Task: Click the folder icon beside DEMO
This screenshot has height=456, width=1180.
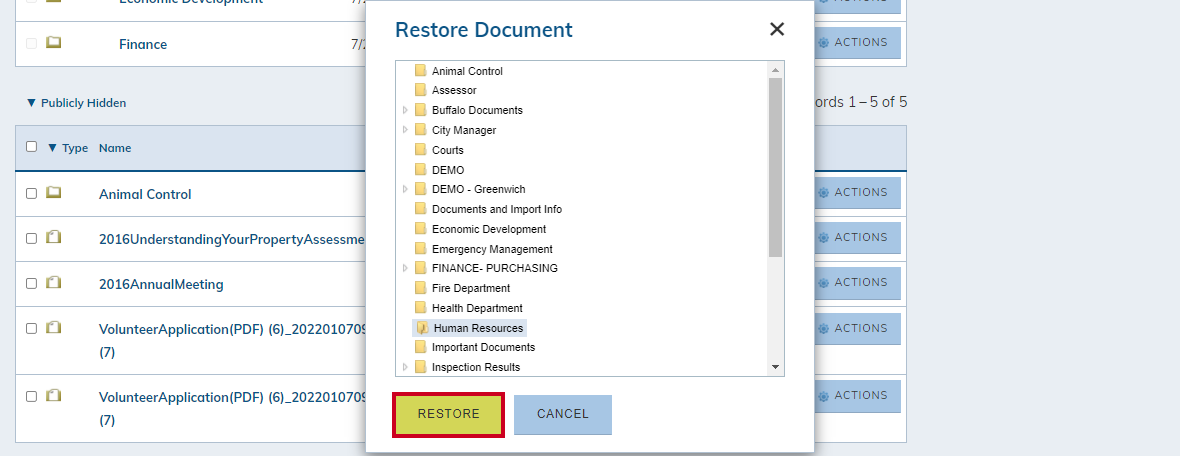Action: tap(421, 170)
